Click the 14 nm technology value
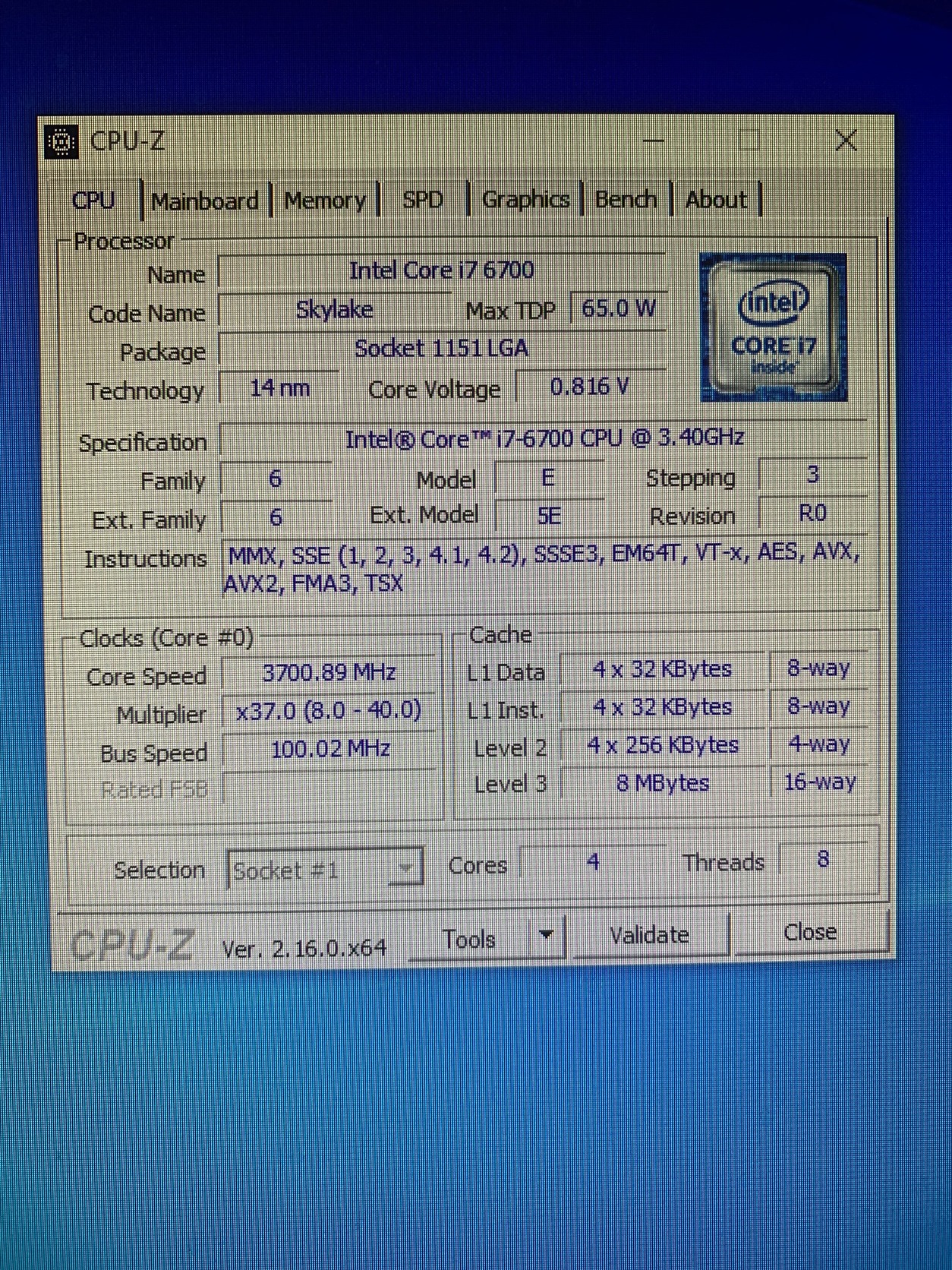Screen dimensions: 952x1270 pos(279,389)
